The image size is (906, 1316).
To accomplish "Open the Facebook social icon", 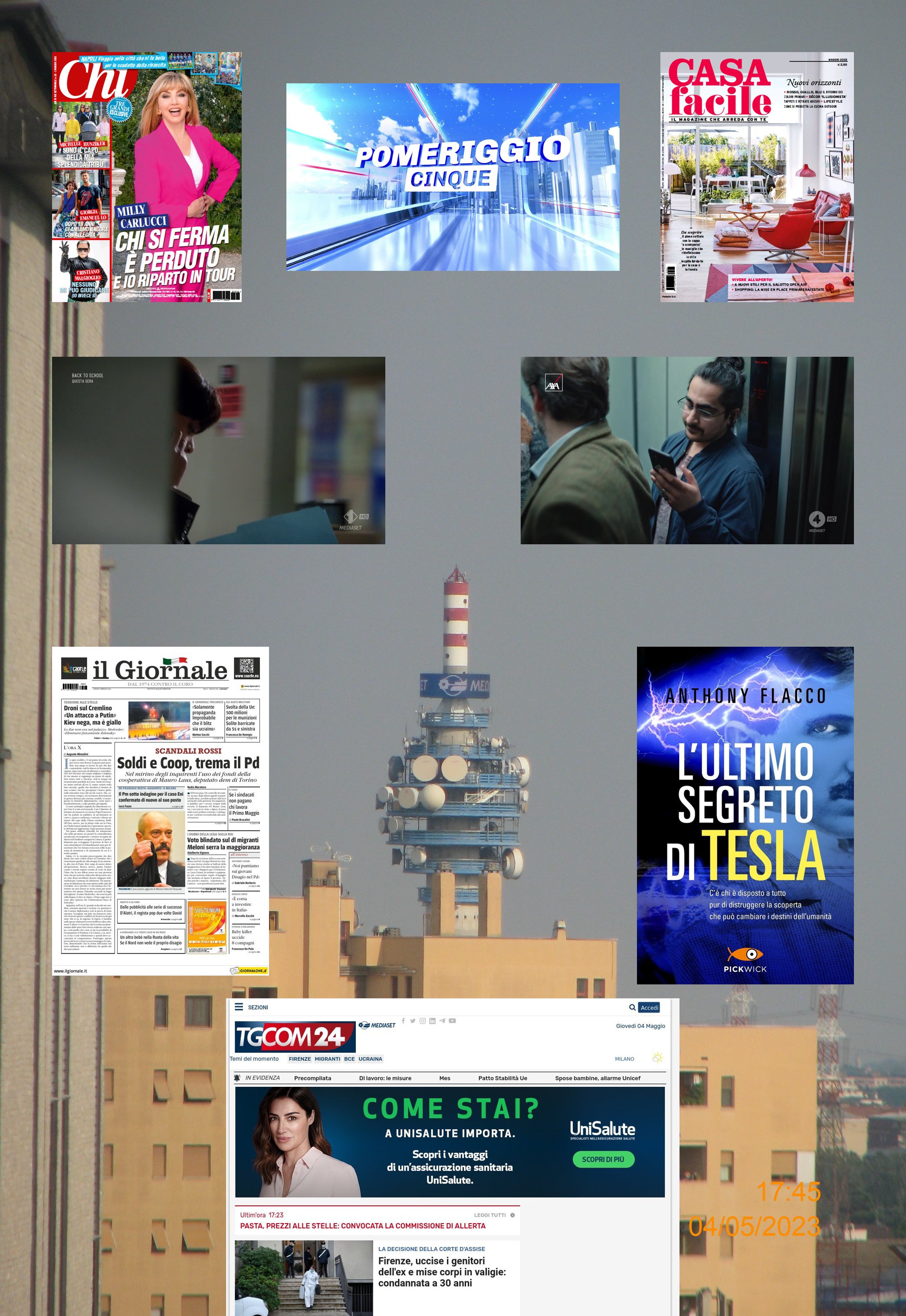I will click(403, 1020).
